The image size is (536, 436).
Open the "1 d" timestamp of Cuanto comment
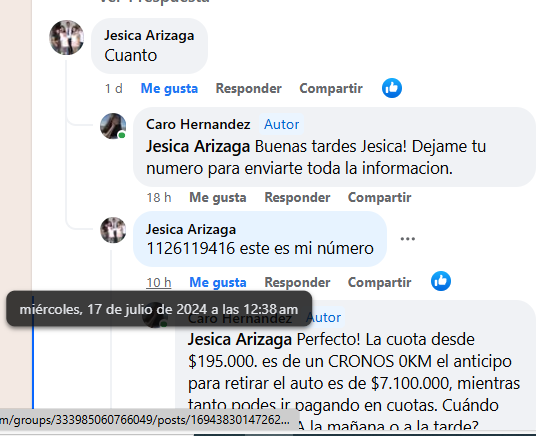pyautogui.click(x=113, y=89)
